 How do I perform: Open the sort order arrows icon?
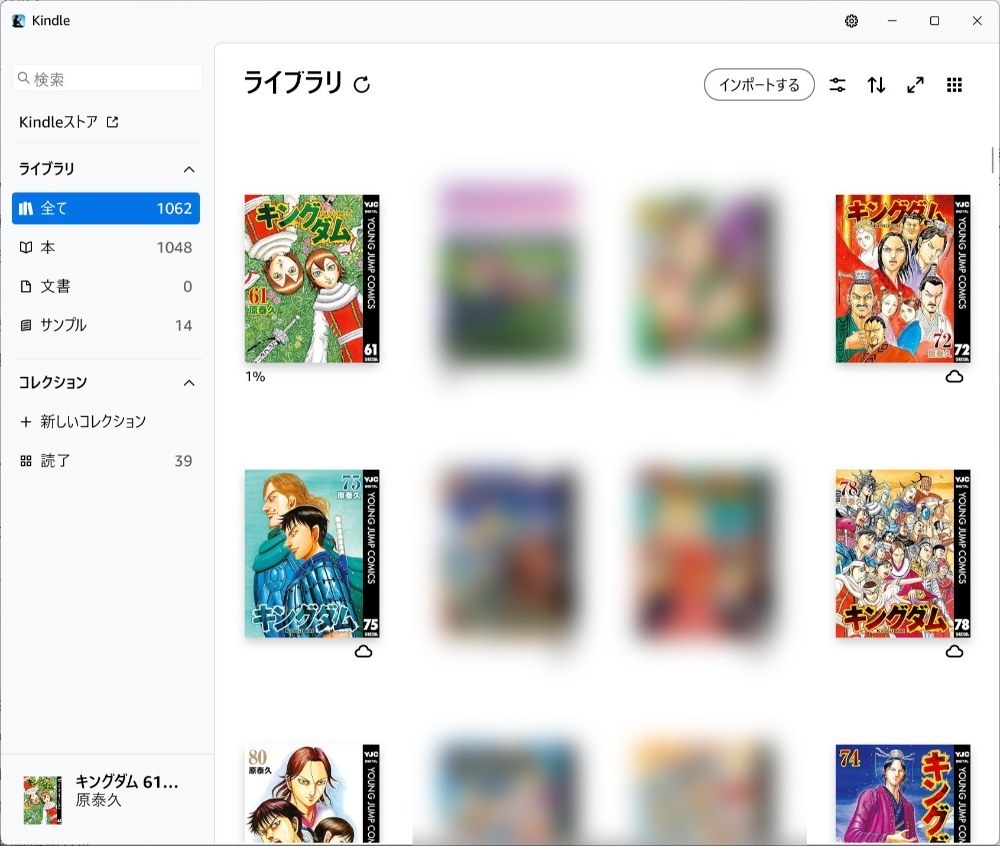876,85
